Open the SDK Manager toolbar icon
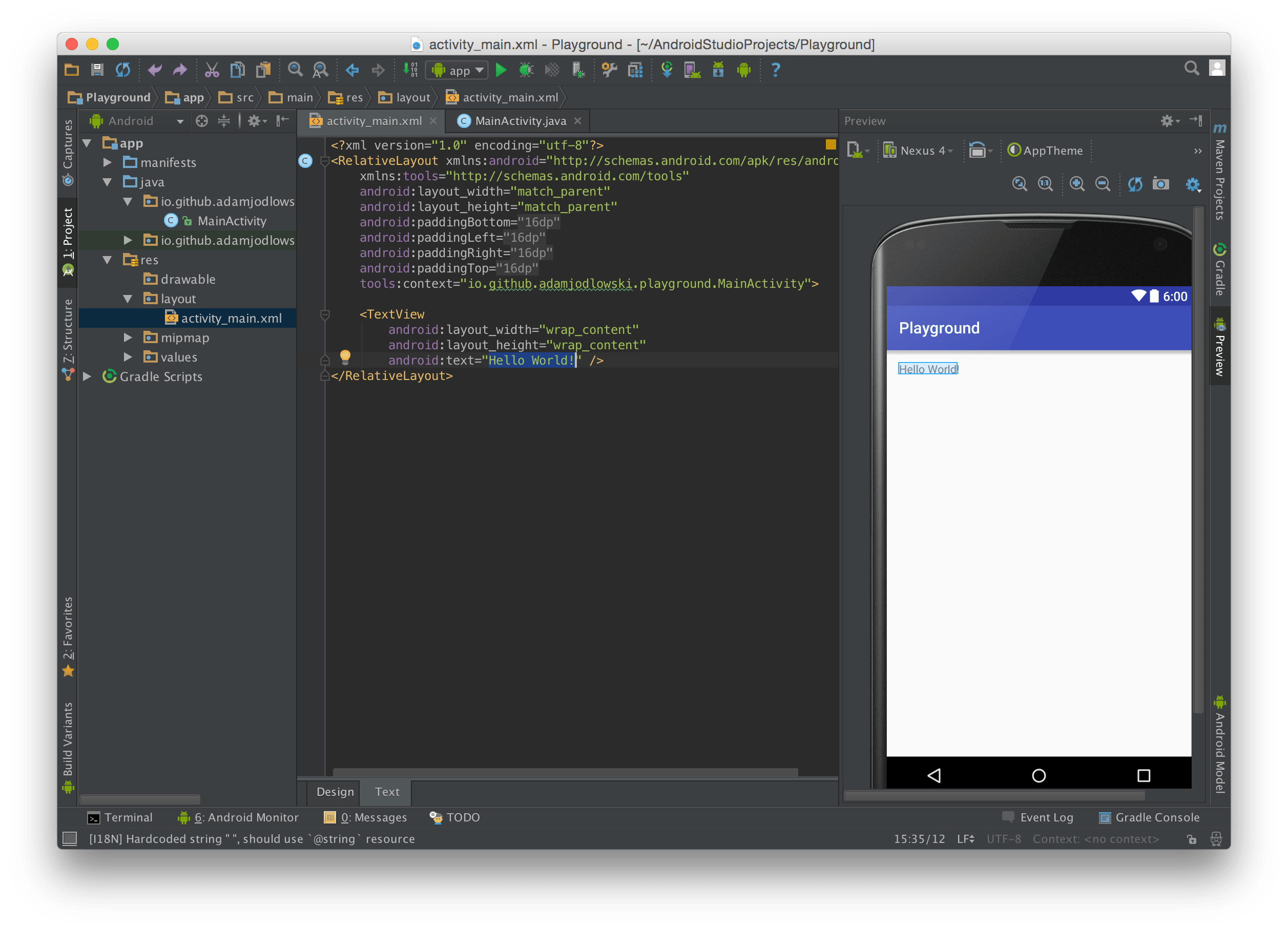The width and height of the screenshot is (1288, 931). (718, 70)
